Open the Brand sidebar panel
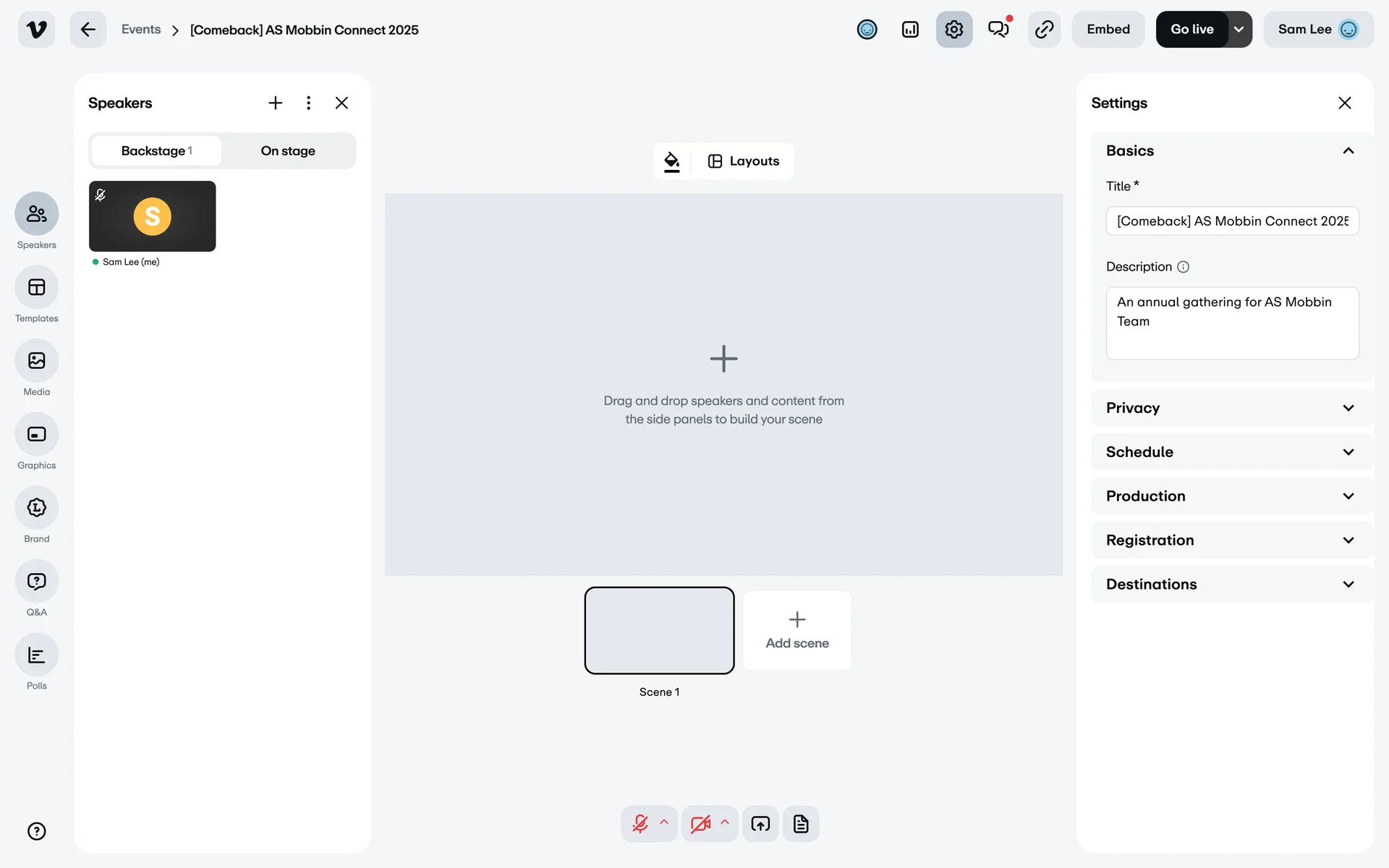1389x868 pixels. (x=36, y=508)
